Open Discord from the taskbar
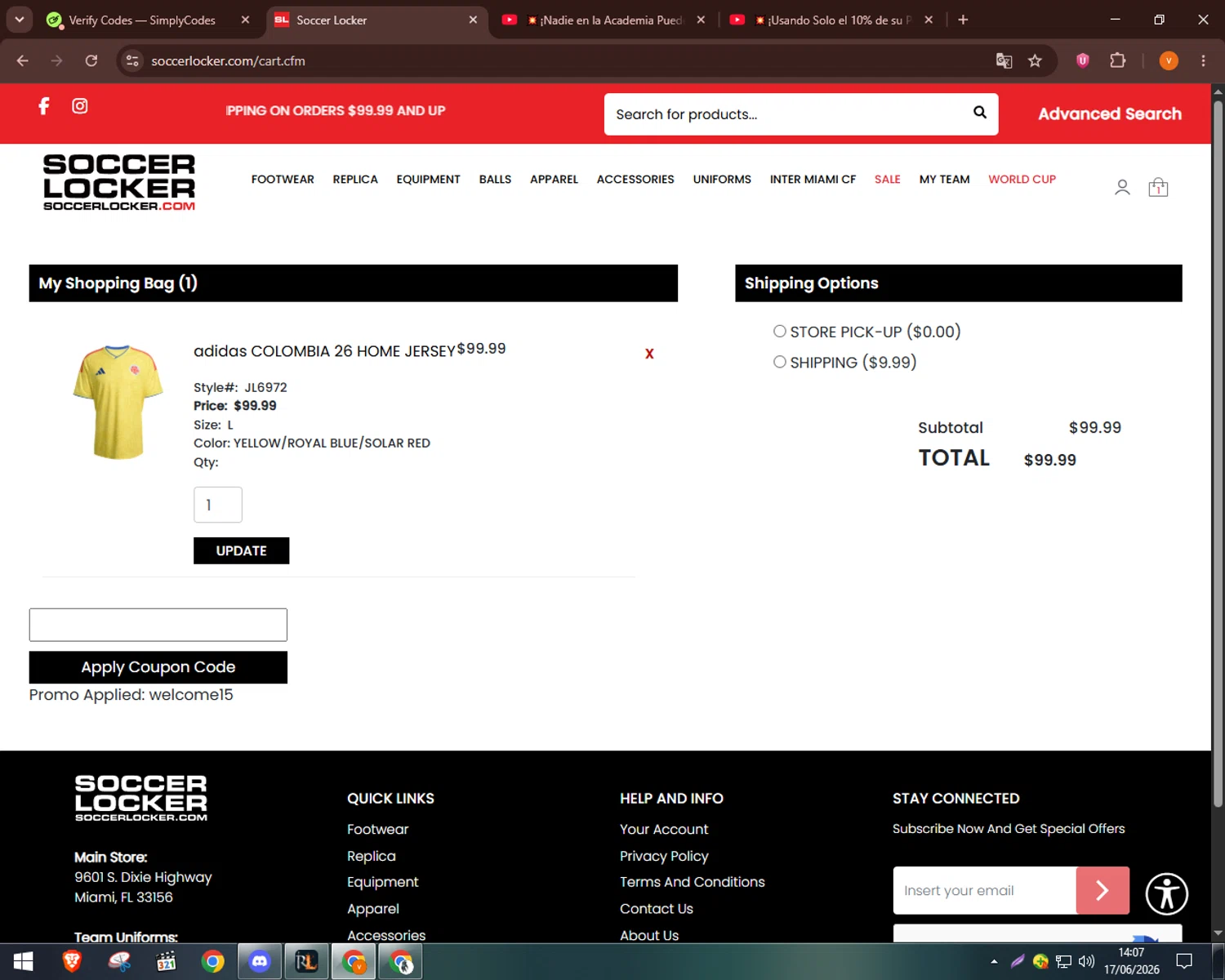 click(260, 961)
